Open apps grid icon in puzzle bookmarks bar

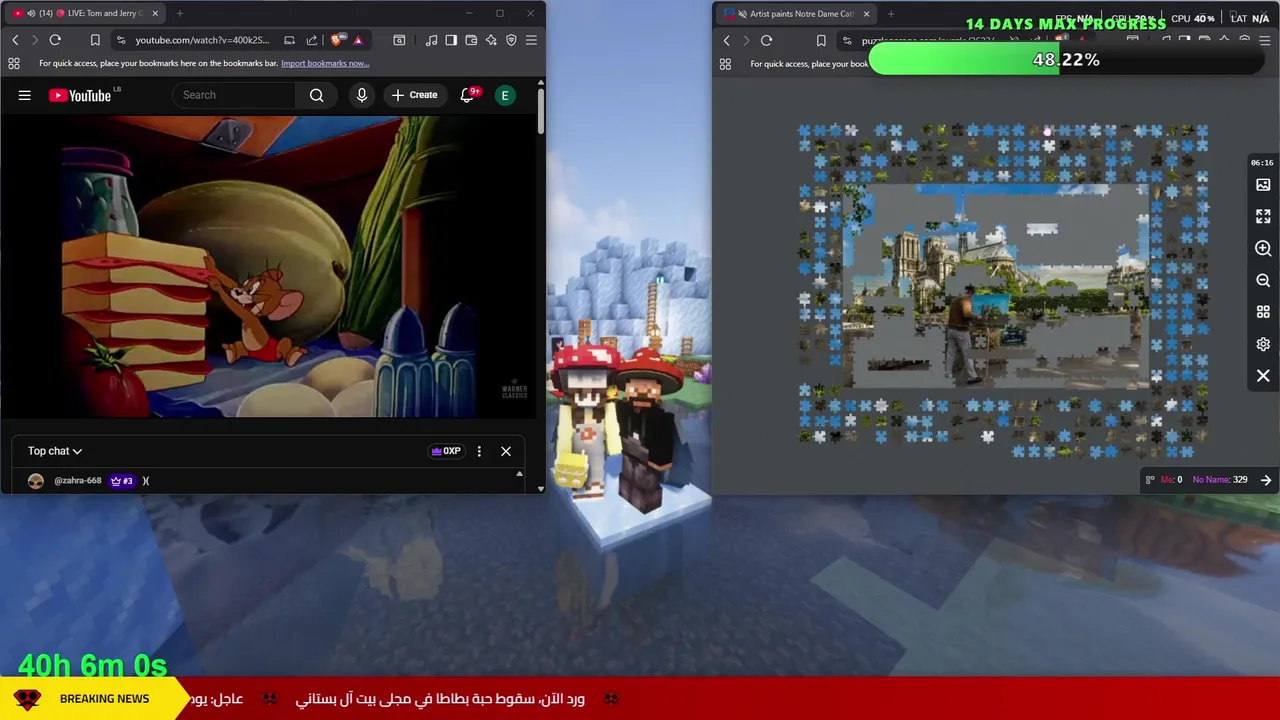point(725,64)
